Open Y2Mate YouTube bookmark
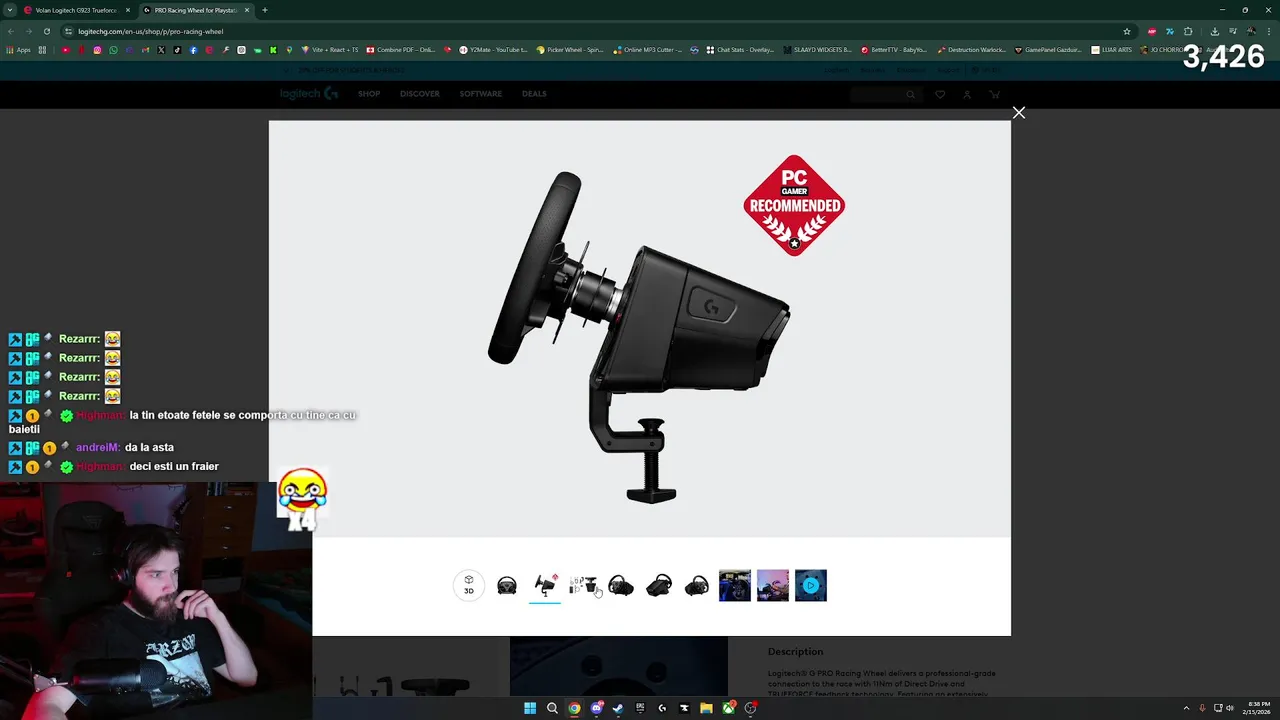This screenshot has width=1280, height=720. click(493, 49)
